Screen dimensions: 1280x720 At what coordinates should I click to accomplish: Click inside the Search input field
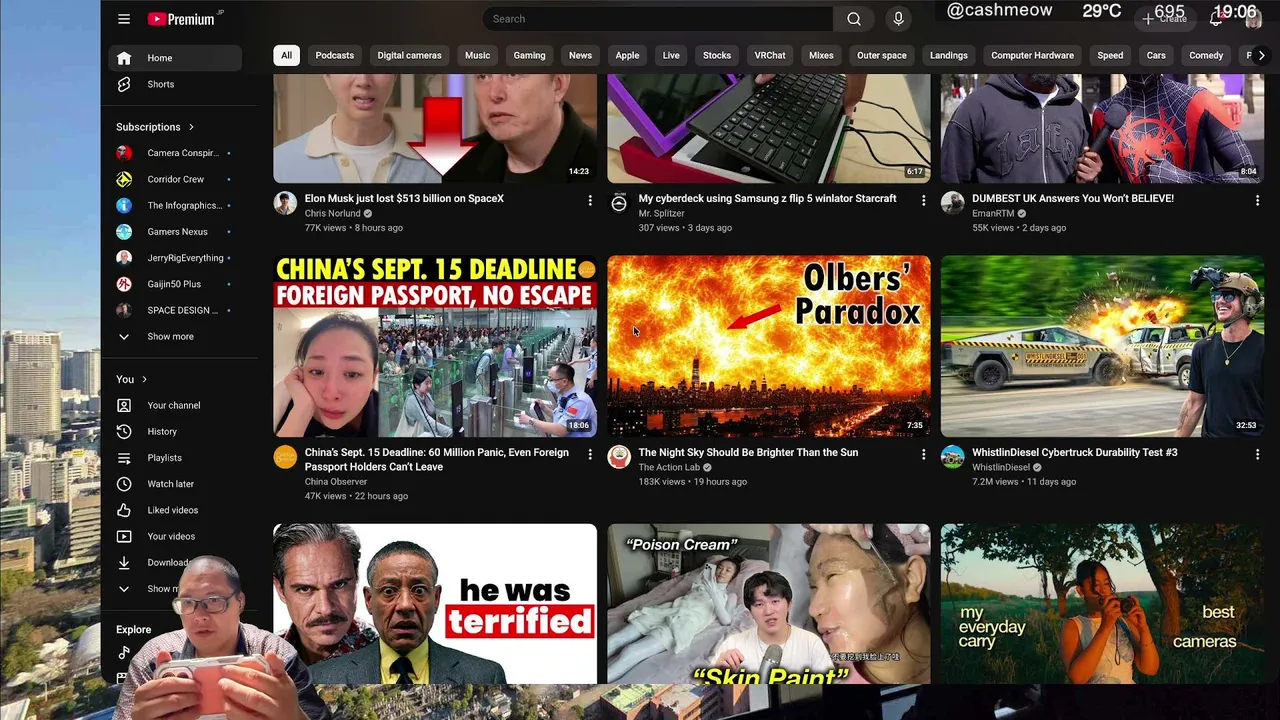[x=658, y=19]
